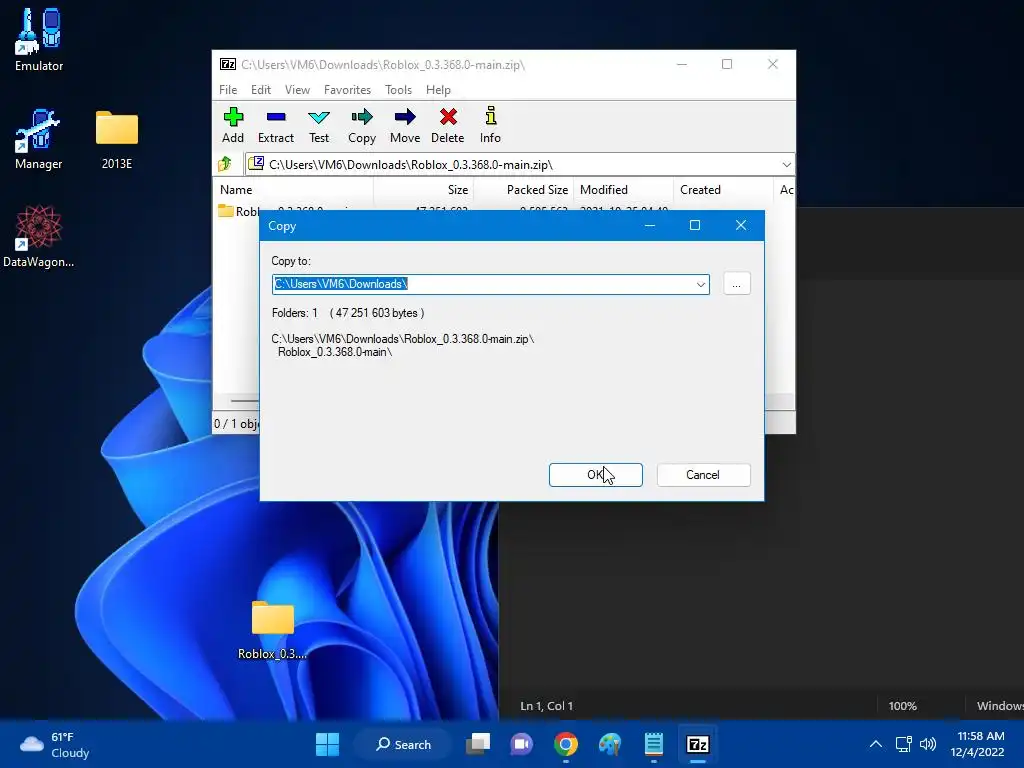
Task: Expand the 7-Zip address bar dropdown
Action: (x=786, y=165)
